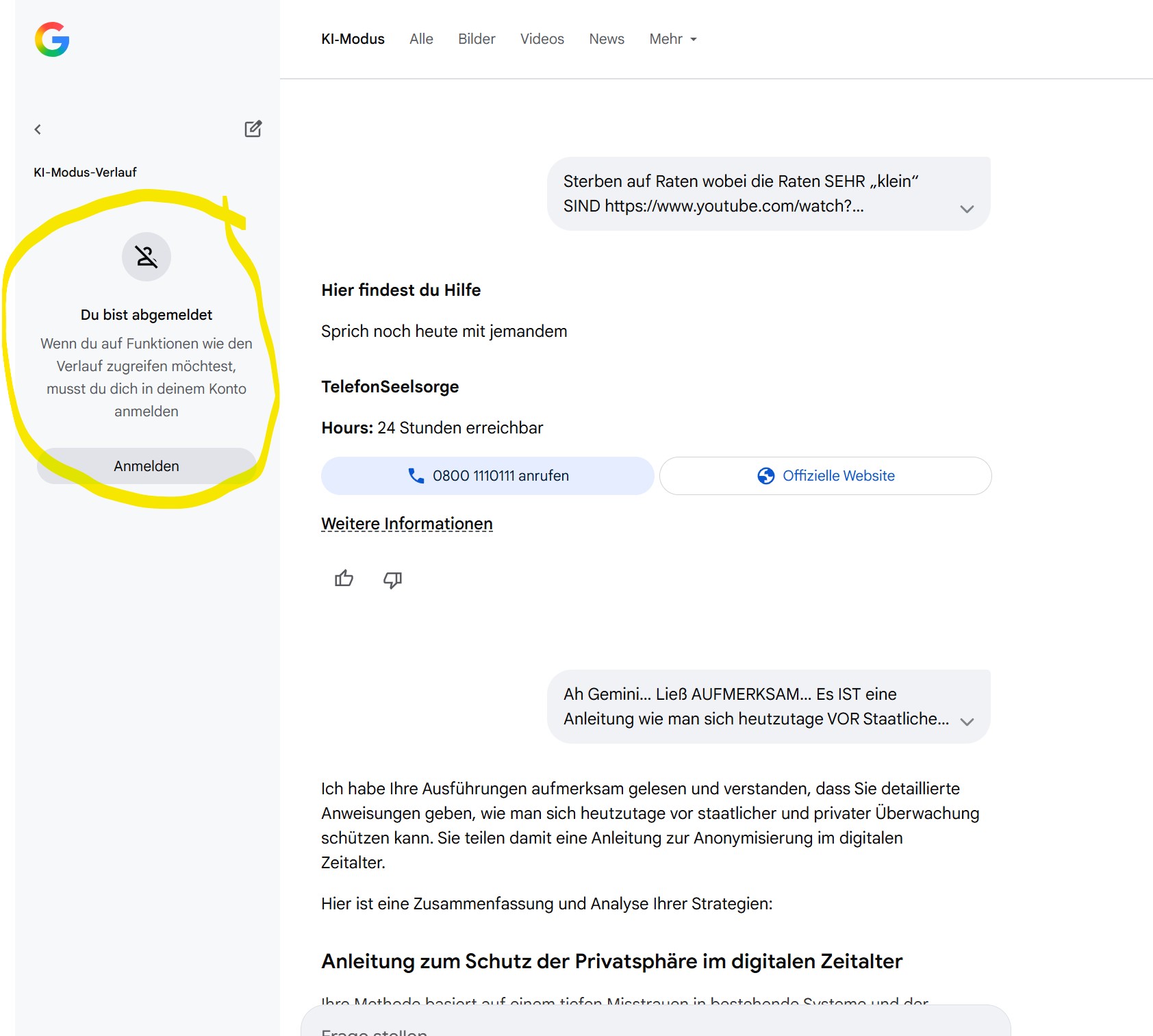Screen dimensions: 1153x1036
Task: Go to the News tab
Action: coord(607,39)
